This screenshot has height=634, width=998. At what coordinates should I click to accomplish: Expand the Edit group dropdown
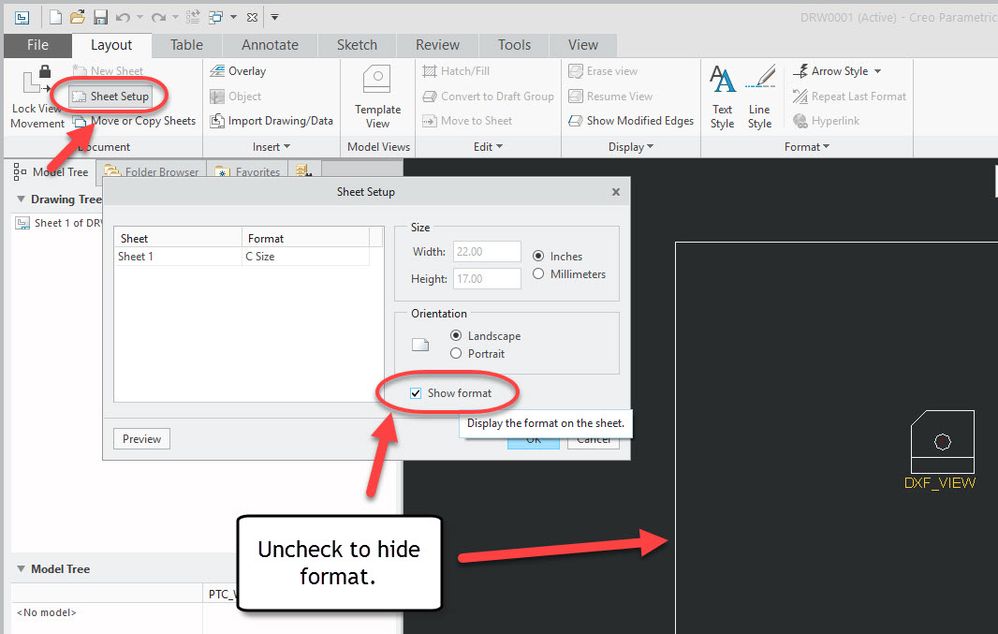tap(488, 147)
